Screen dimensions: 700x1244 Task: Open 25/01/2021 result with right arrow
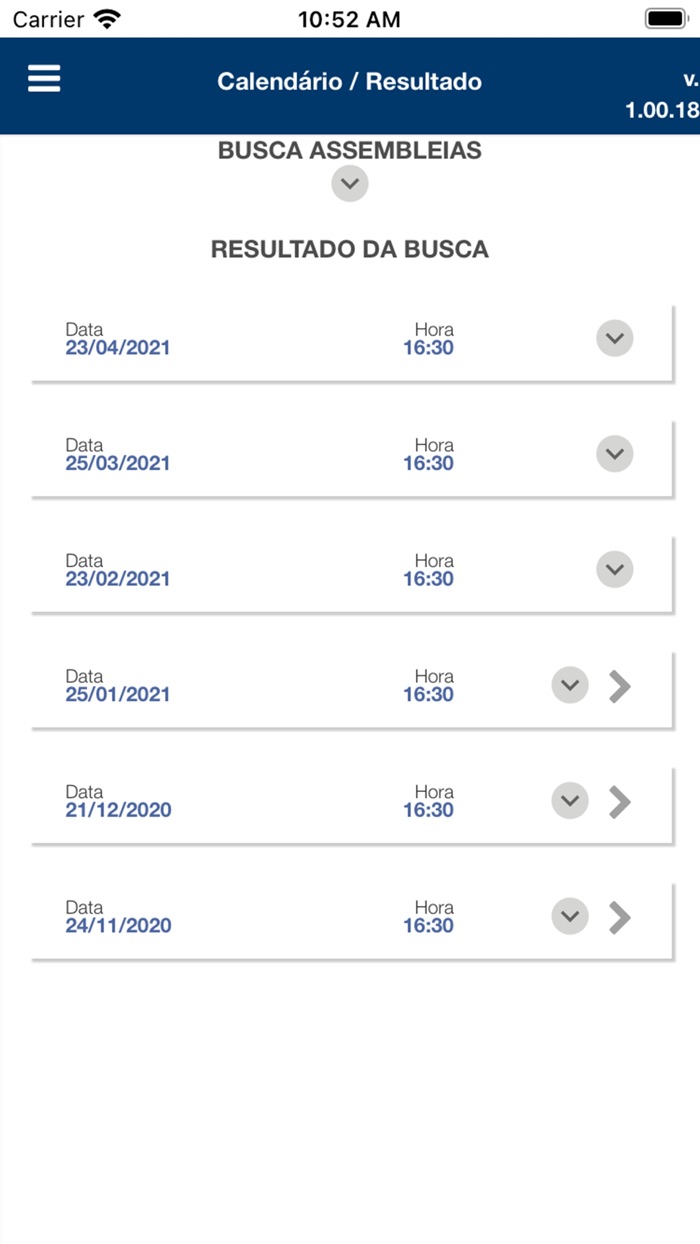[621, 686]
